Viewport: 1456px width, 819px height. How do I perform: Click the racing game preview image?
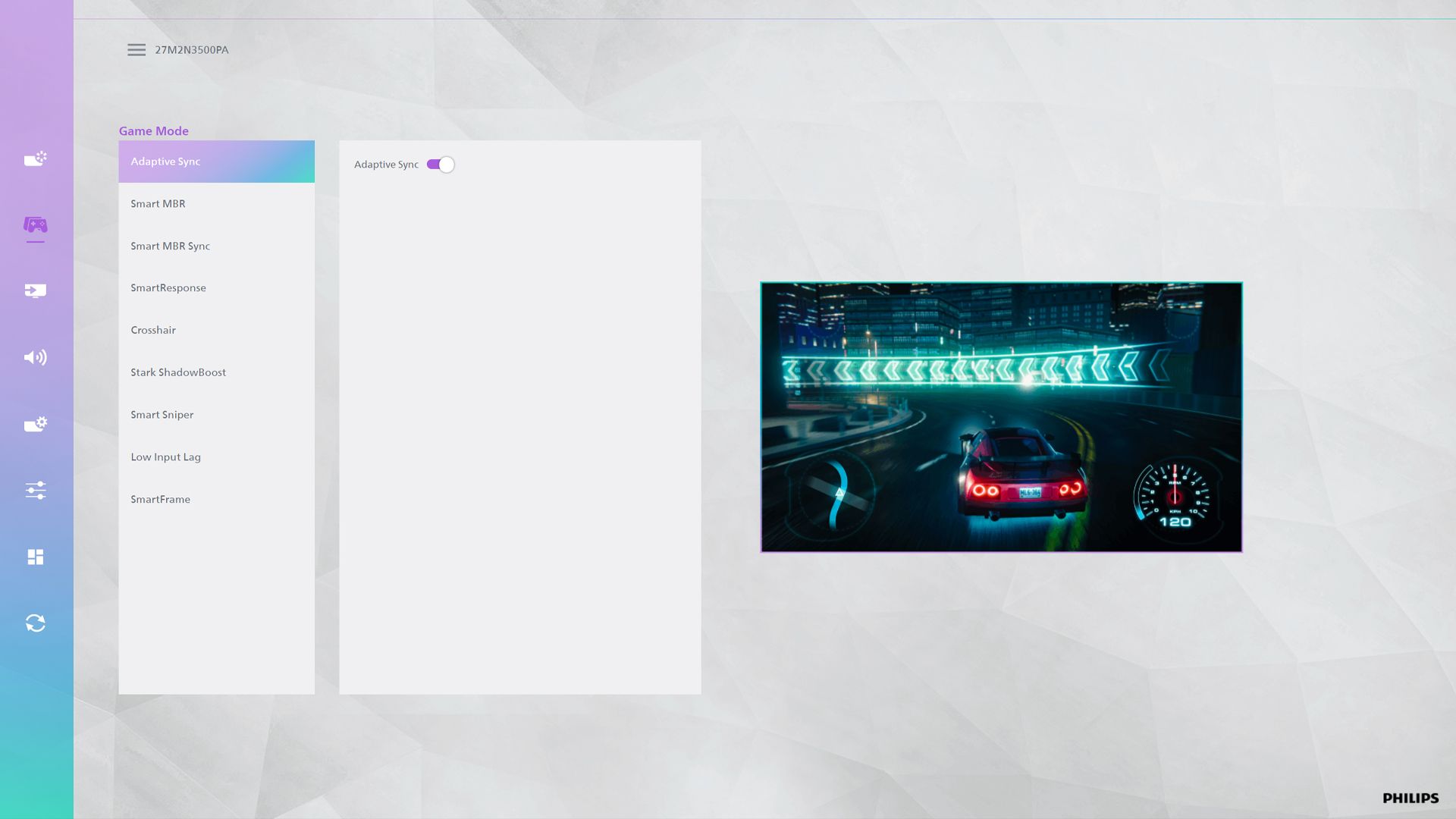coord(1001,417)
